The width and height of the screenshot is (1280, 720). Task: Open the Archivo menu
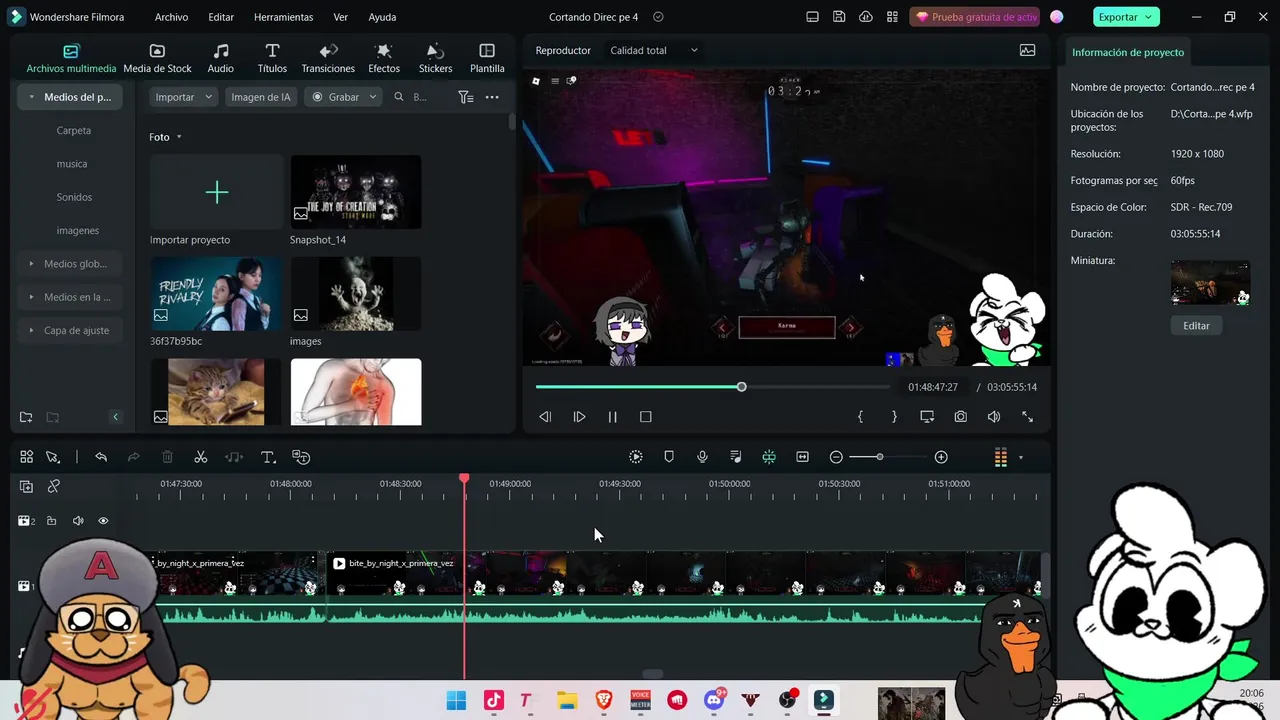(171, 17)
